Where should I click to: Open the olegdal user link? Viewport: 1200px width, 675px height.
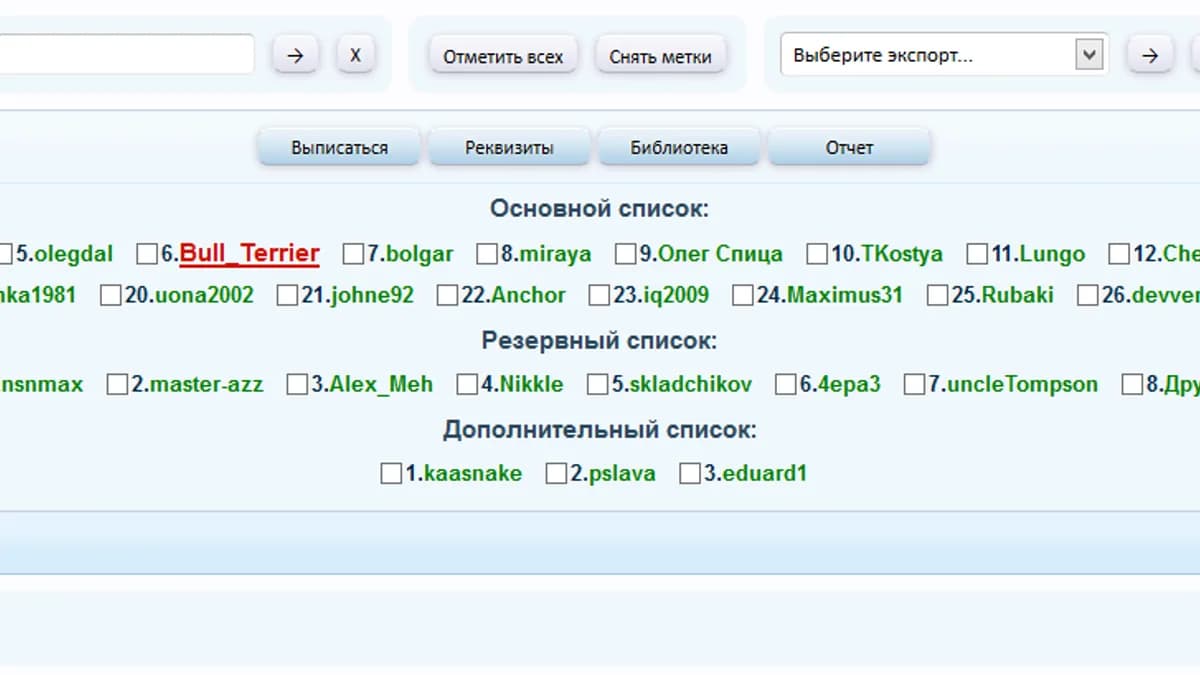tap(74, 254)
